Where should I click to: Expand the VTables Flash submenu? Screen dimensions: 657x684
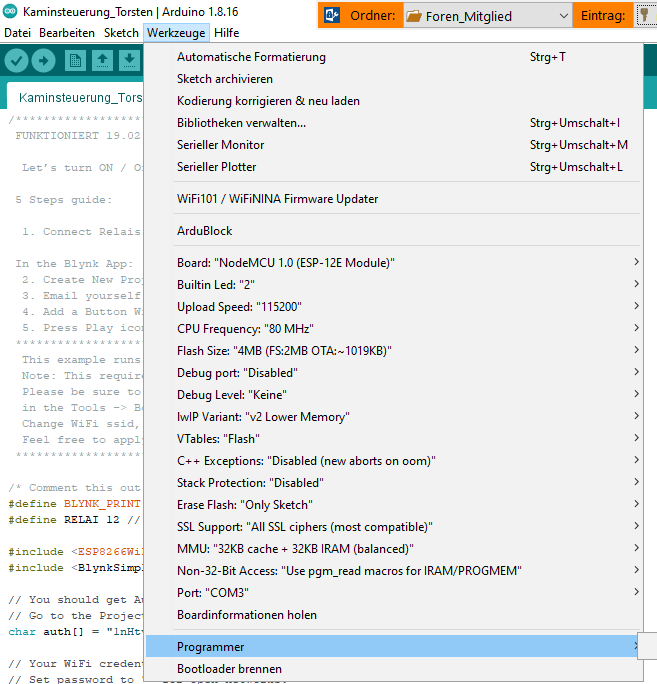pyautogui.click(x=393, y=439)
